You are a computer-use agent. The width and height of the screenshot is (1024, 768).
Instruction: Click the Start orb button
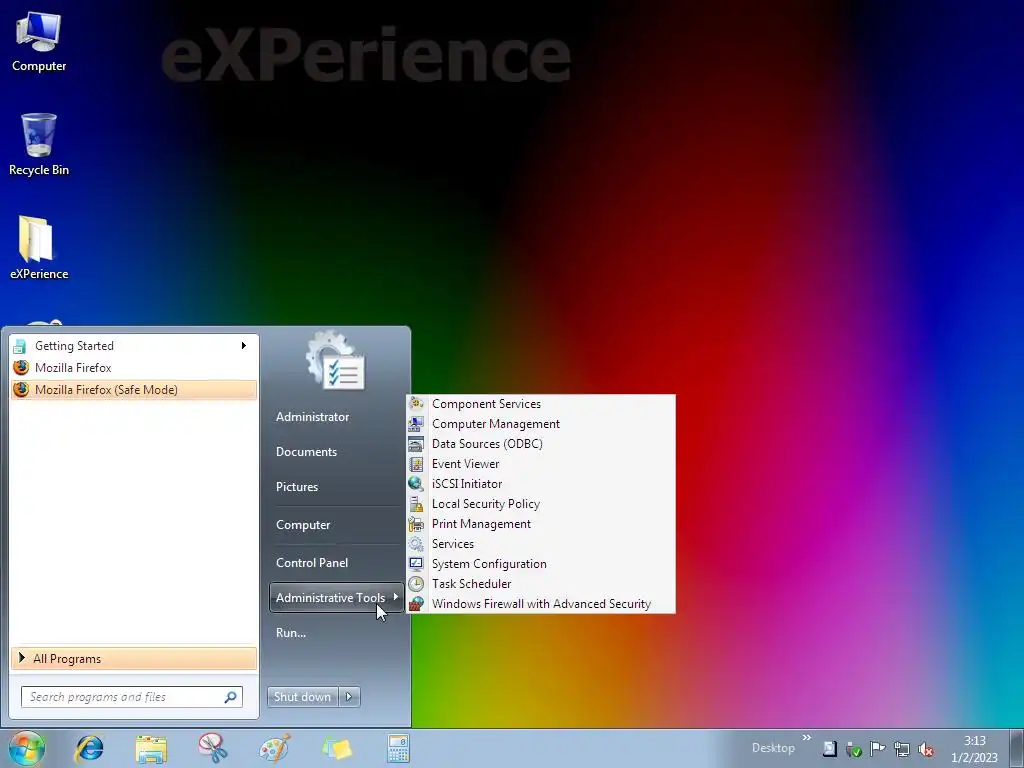27,748
